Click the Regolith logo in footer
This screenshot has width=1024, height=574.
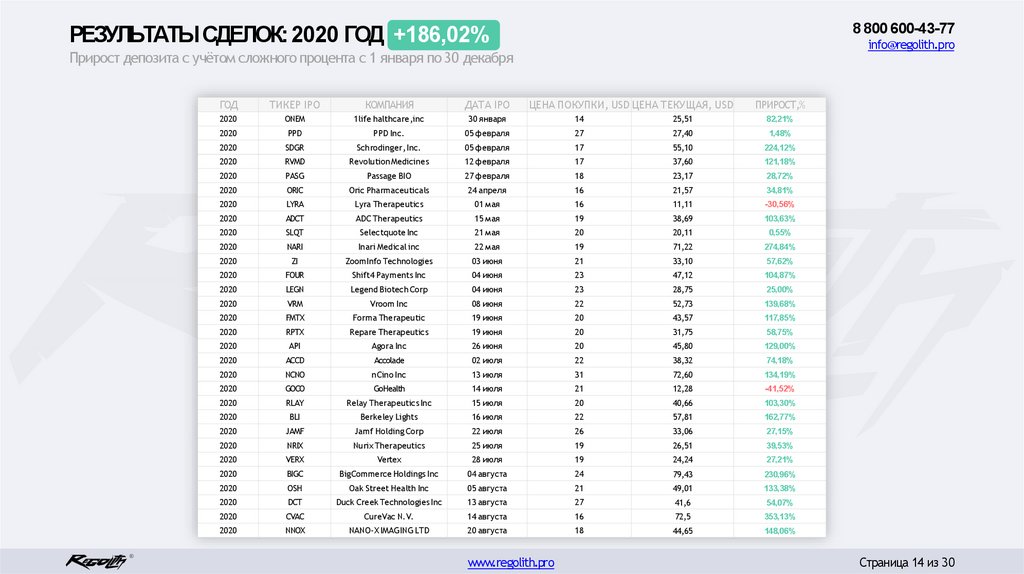pyautogui.click(x=98, y=561)
